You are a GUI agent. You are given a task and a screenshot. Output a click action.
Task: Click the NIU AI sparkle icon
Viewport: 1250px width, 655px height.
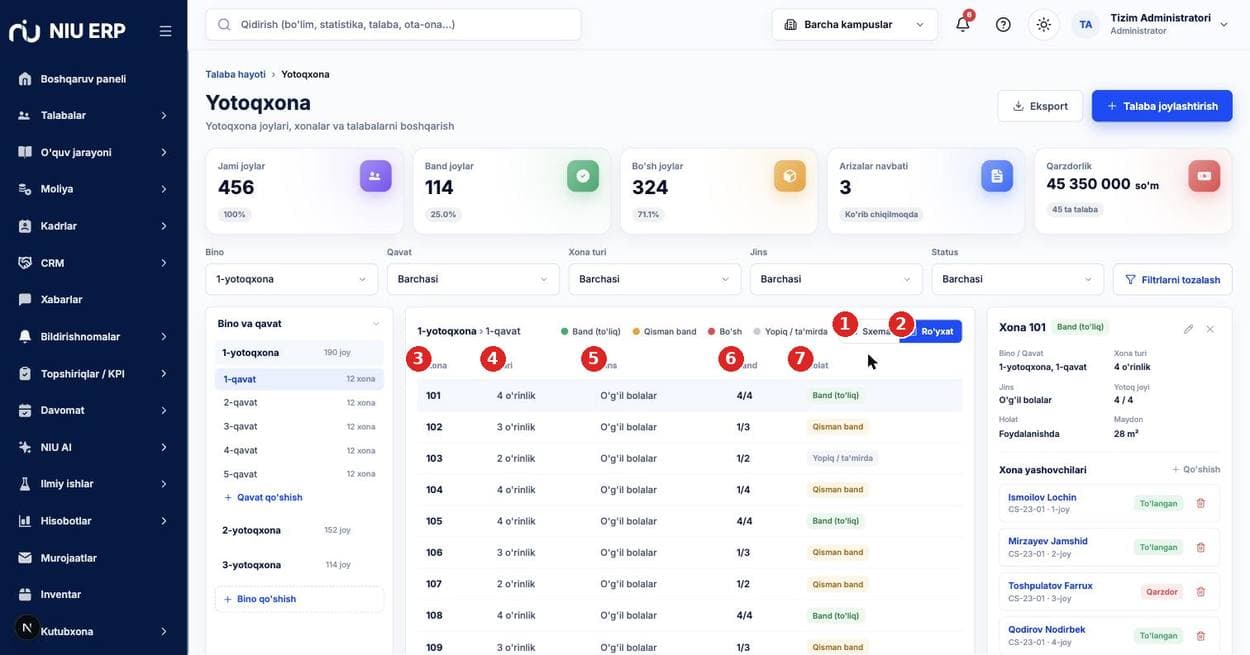pyautogui.click(x=25, y=447)
